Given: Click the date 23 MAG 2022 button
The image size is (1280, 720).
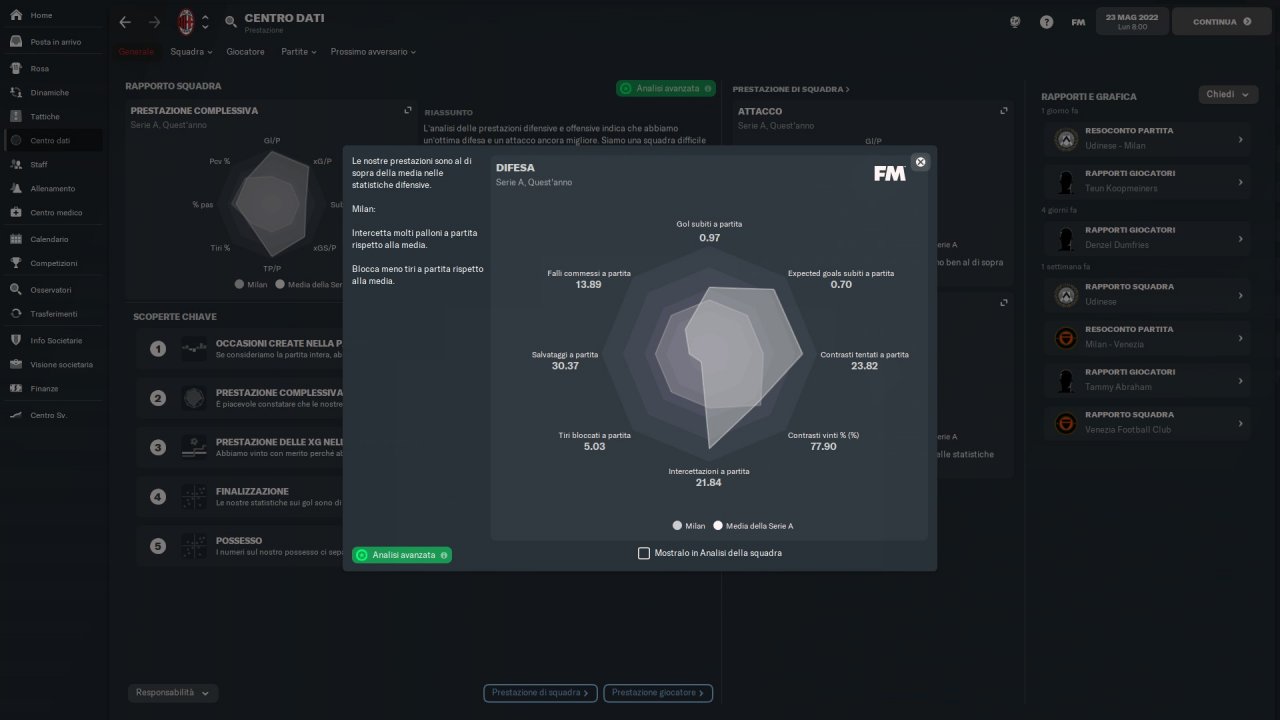Looking at the screenshot, I should [x=1132, y=21].
